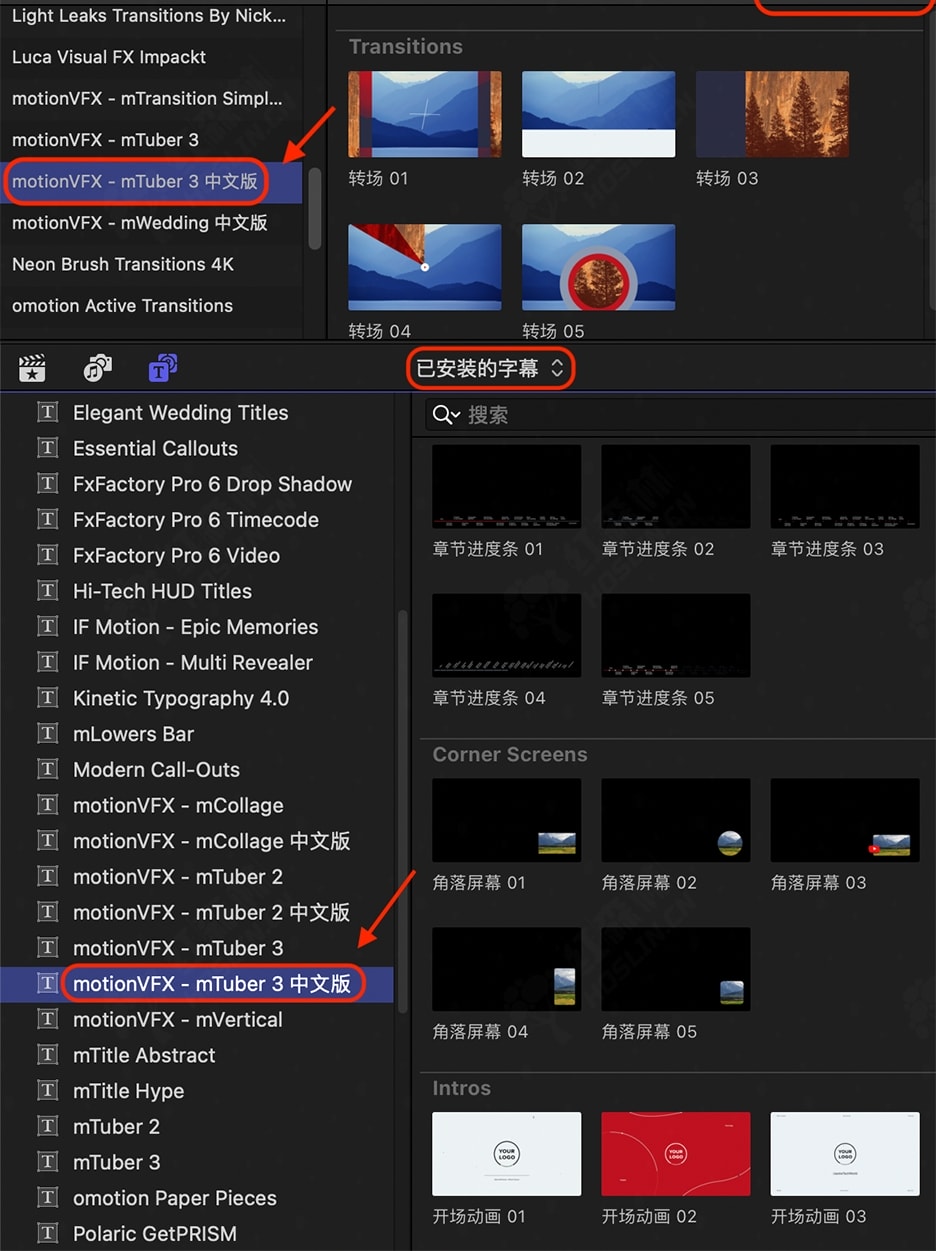Select the 开场动画 01 intro thumbnail
This screenshot has height=1251, width=936.
[x=507, y=1154]
